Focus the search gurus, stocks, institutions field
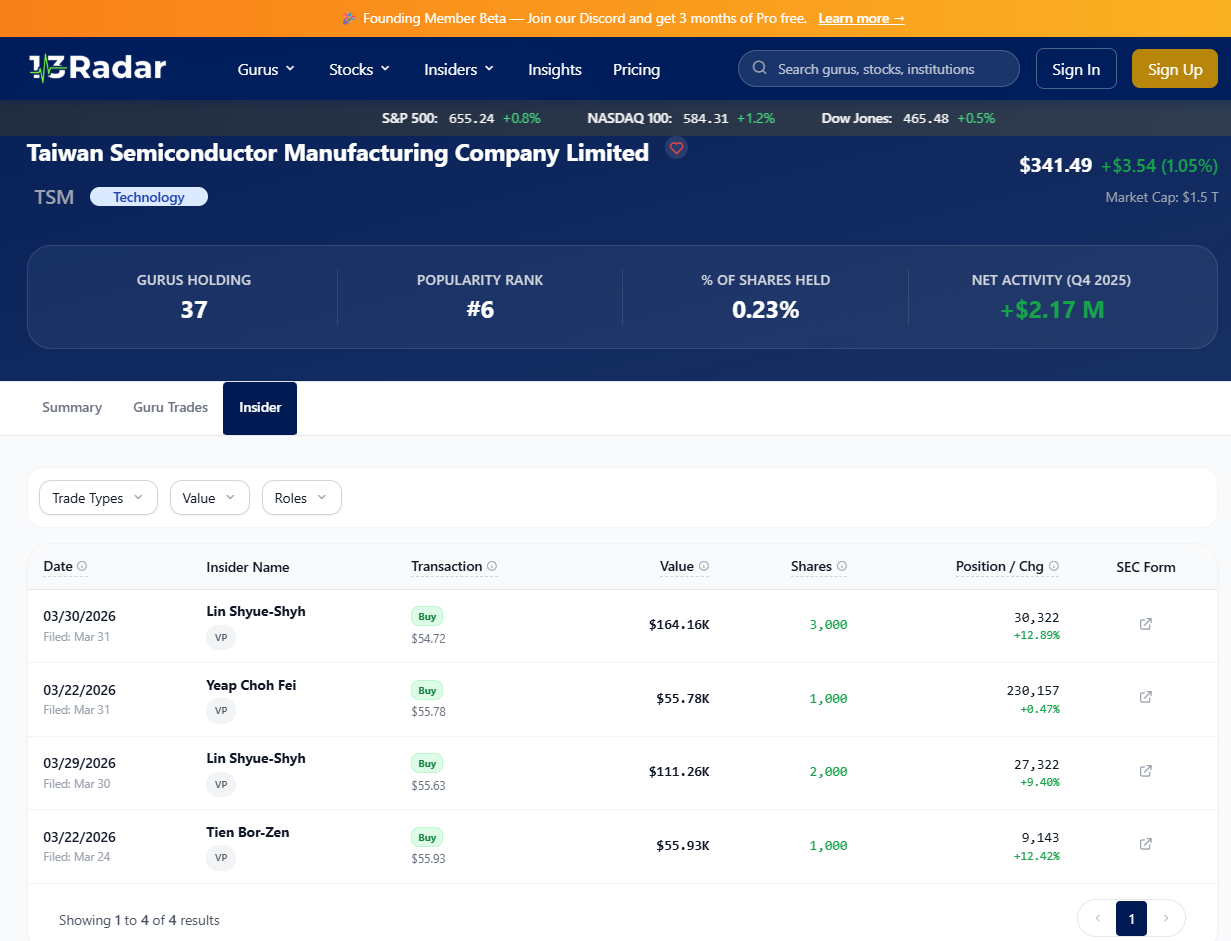This screenshot has height=941, width=1231. tap(878, 69)
